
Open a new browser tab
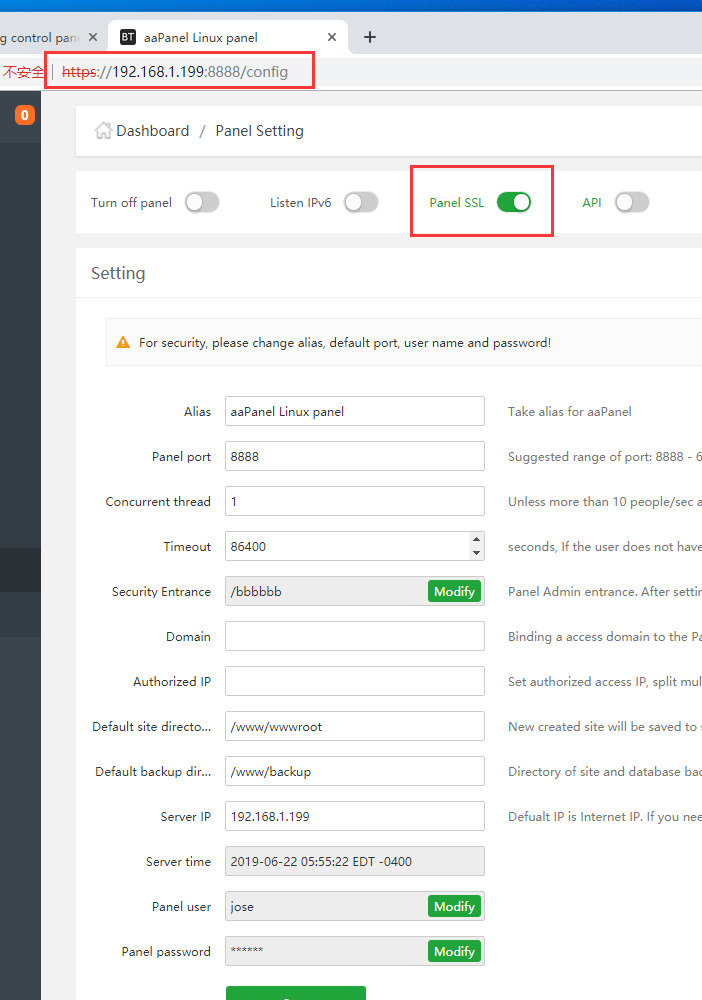pos(370,37)
